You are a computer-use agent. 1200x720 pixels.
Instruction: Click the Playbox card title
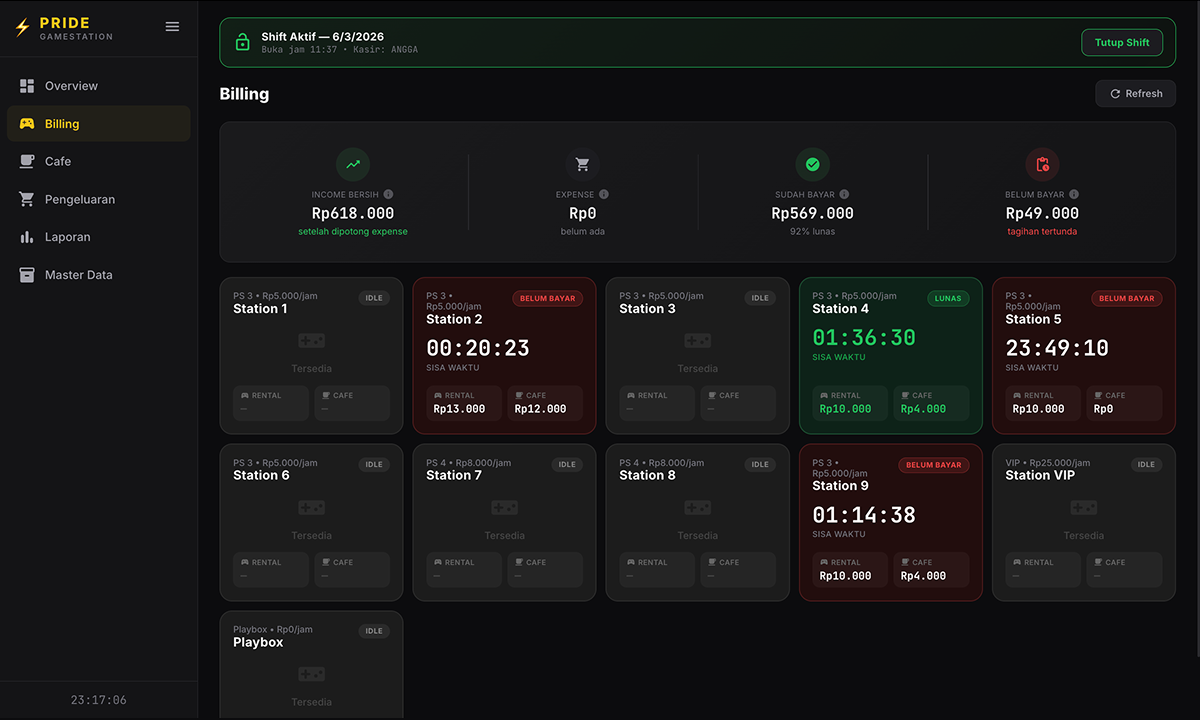[x=258, y=643]
